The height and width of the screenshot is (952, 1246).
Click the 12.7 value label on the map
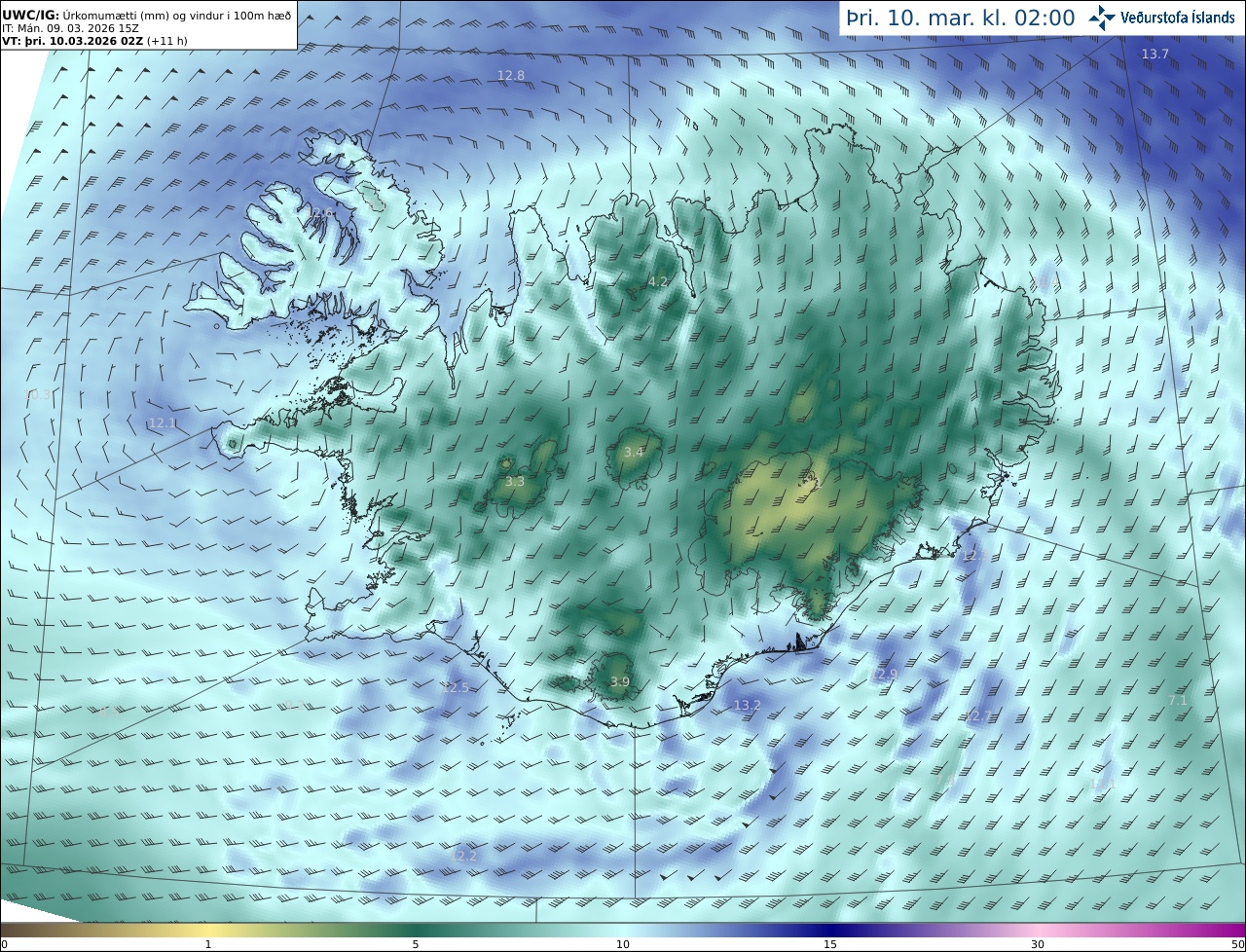point(977,715)
